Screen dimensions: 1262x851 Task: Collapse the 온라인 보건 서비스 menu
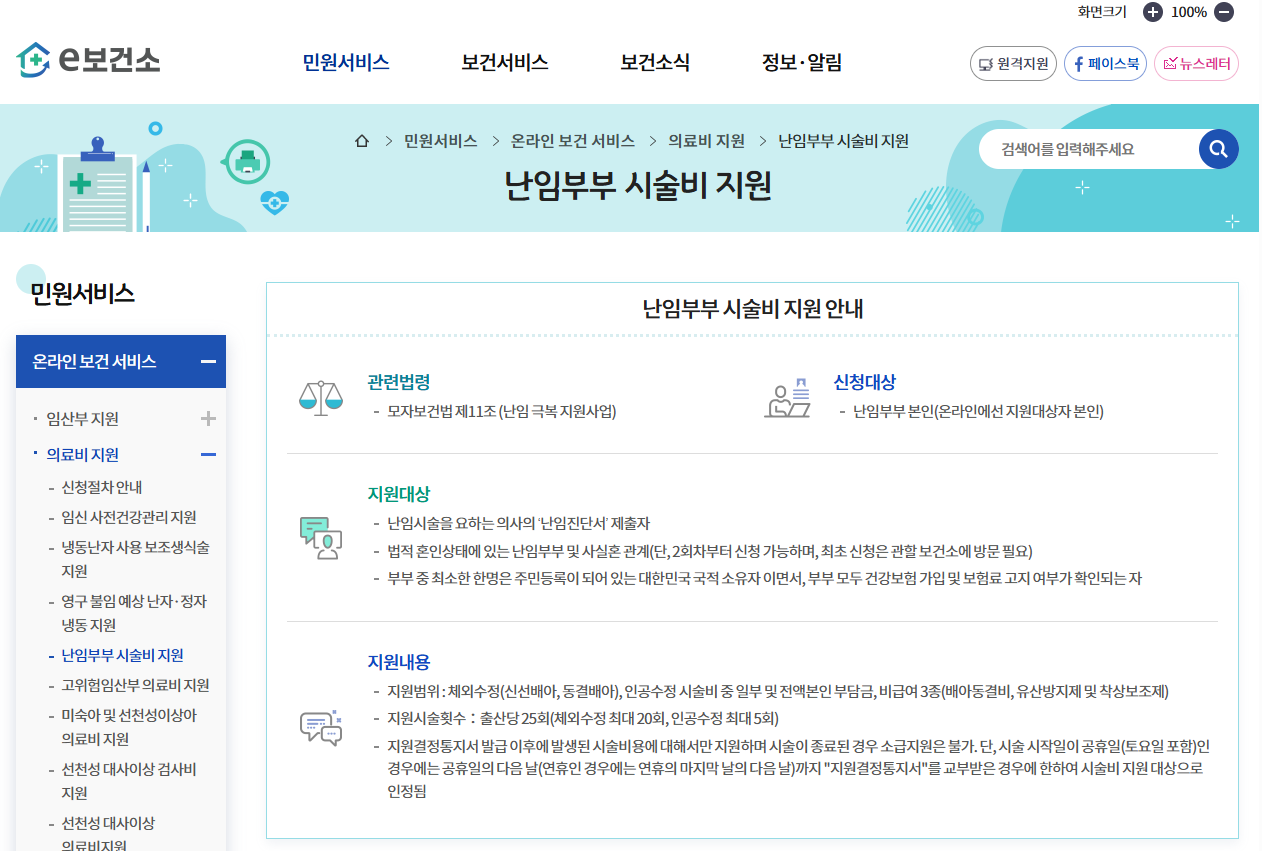click(x=208, y=361)
